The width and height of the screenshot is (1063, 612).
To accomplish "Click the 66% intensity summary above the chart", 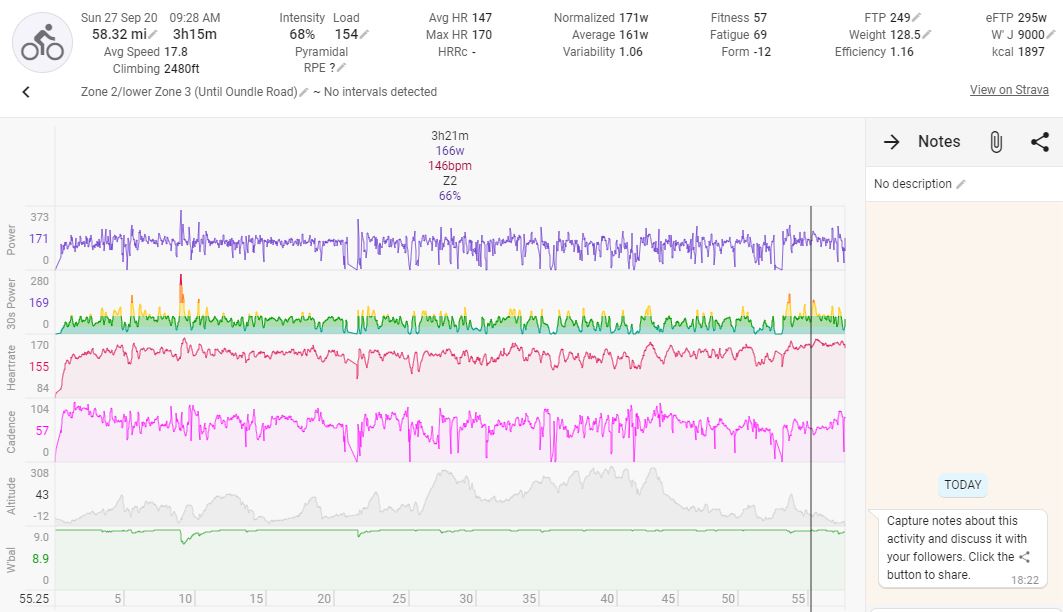I will (450, 196).
